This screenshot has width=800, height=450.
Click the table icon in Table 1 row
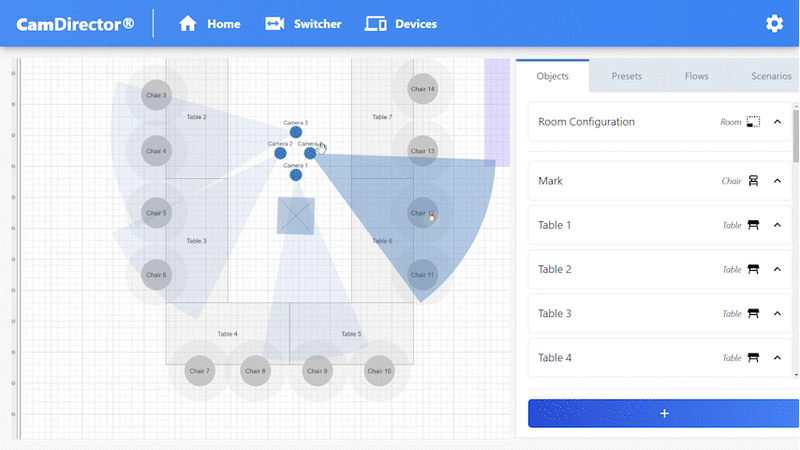pyautogui.click(x=753, y=225)
